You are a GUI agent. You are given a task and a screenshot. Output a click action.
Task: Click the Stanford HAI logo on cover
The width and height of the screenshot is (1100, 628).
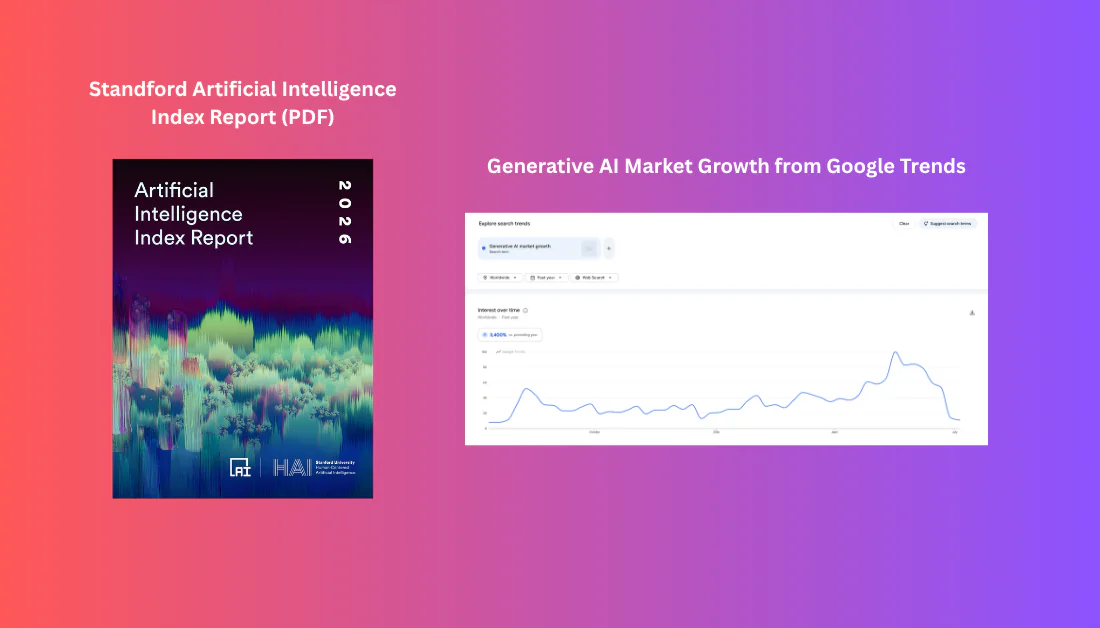click(314, 467)
